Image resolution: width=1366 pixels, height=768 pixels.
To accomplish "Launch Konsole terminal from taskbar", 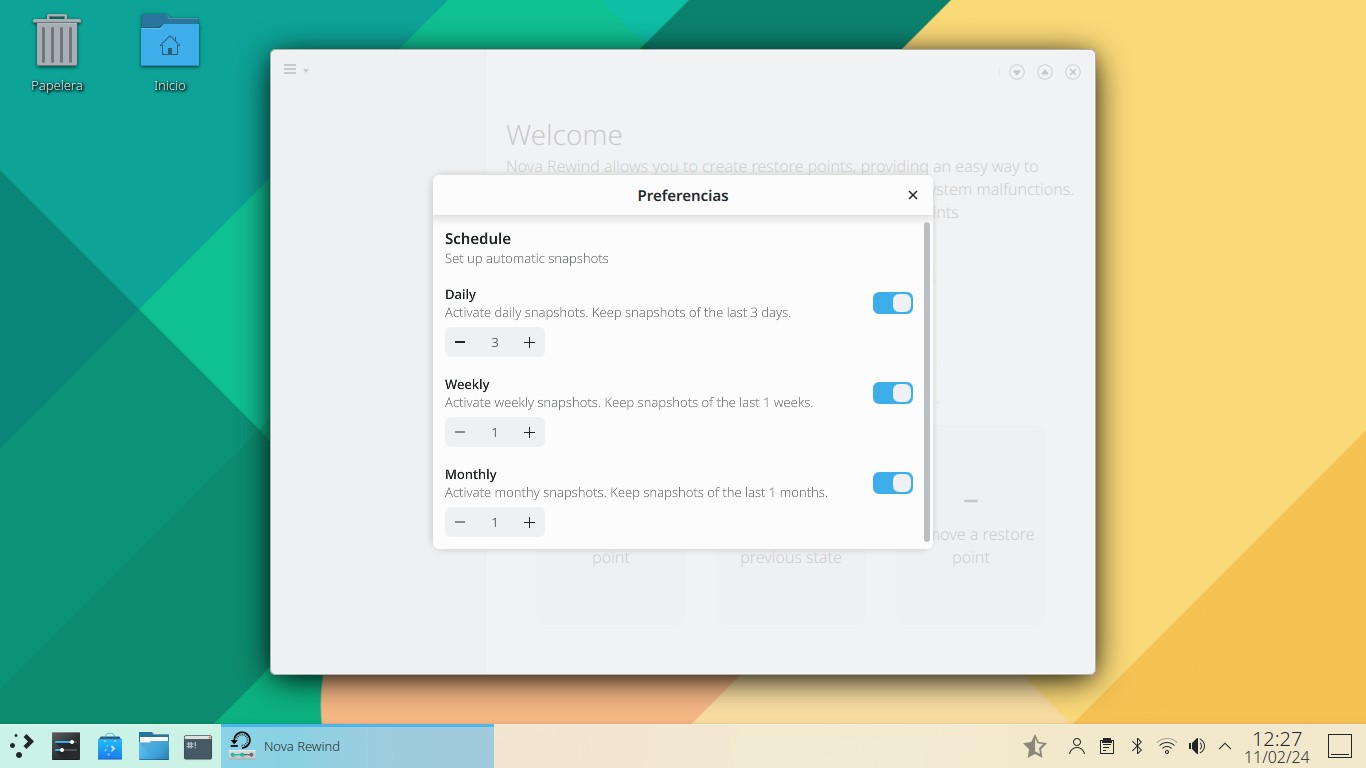I will tap(198, 745).
